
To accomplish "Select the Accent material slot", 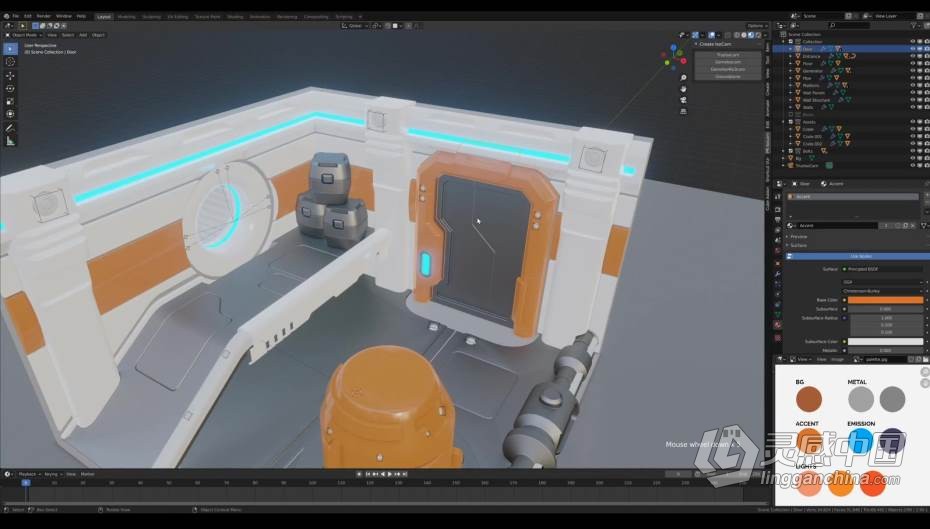I will tap(852, 196).
